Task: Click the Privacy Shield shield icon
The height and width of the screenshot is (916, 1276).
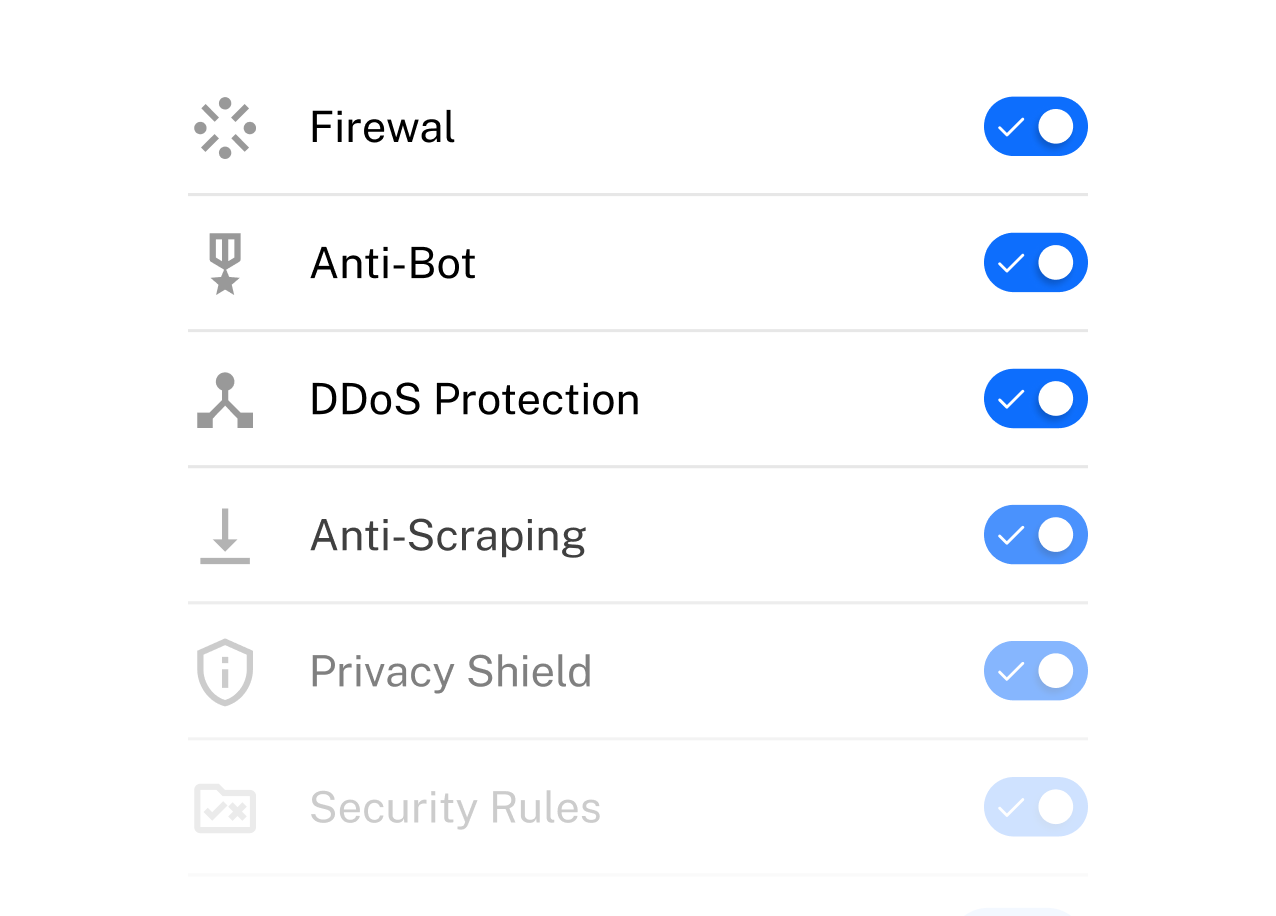Action: click(225, 672)
